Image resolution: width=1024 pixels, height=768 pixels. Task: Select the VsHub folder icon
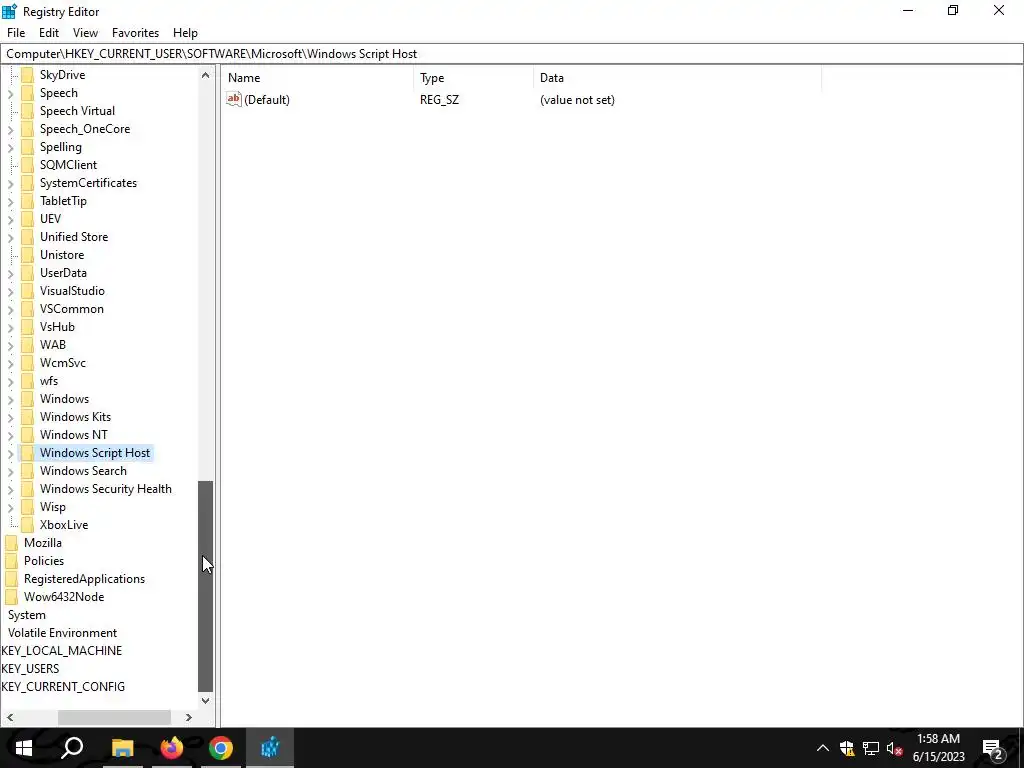point(27,327)
